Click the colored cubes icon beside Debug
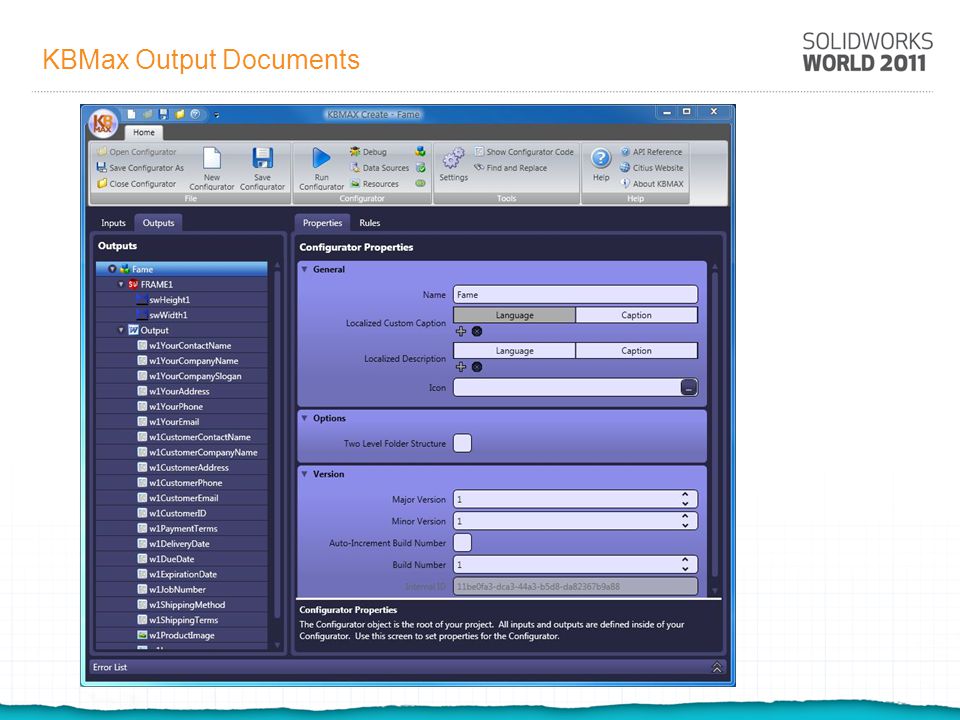Screen dimensions: 960x720 [420, 151]
